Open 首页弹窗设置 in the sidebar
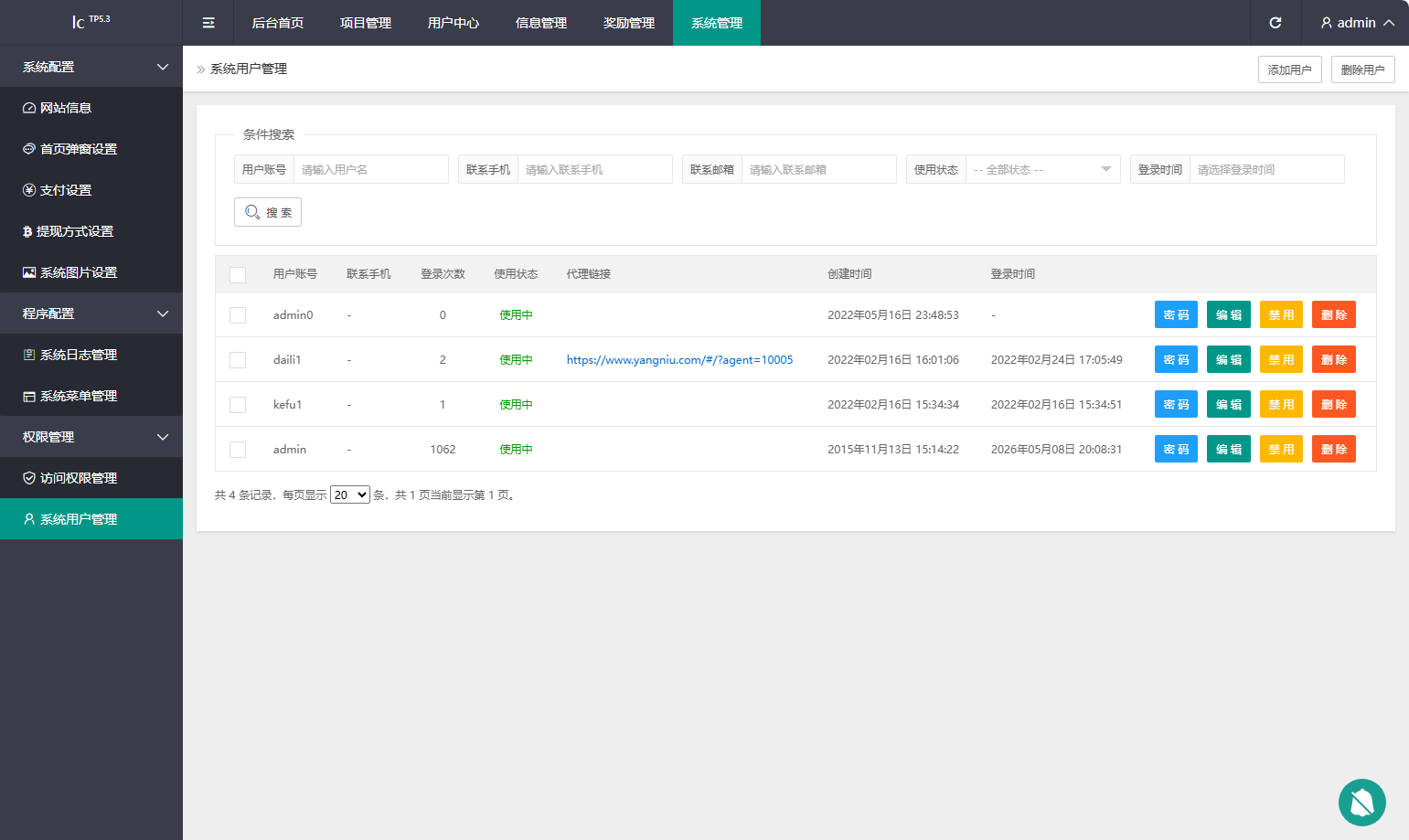Image resolution: width=1409 pixels, height=840 pixels. tap(91, 149)
